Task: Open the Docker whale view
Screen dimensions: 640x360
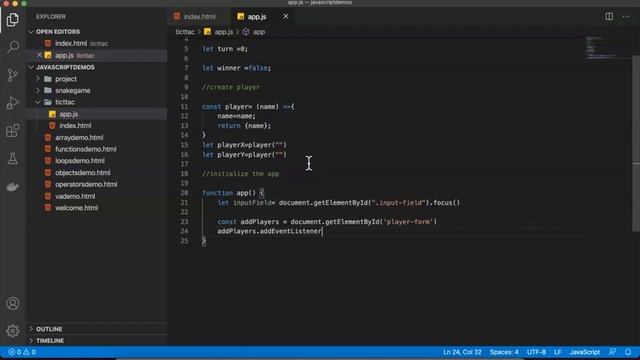Action: tap(13, 187)
